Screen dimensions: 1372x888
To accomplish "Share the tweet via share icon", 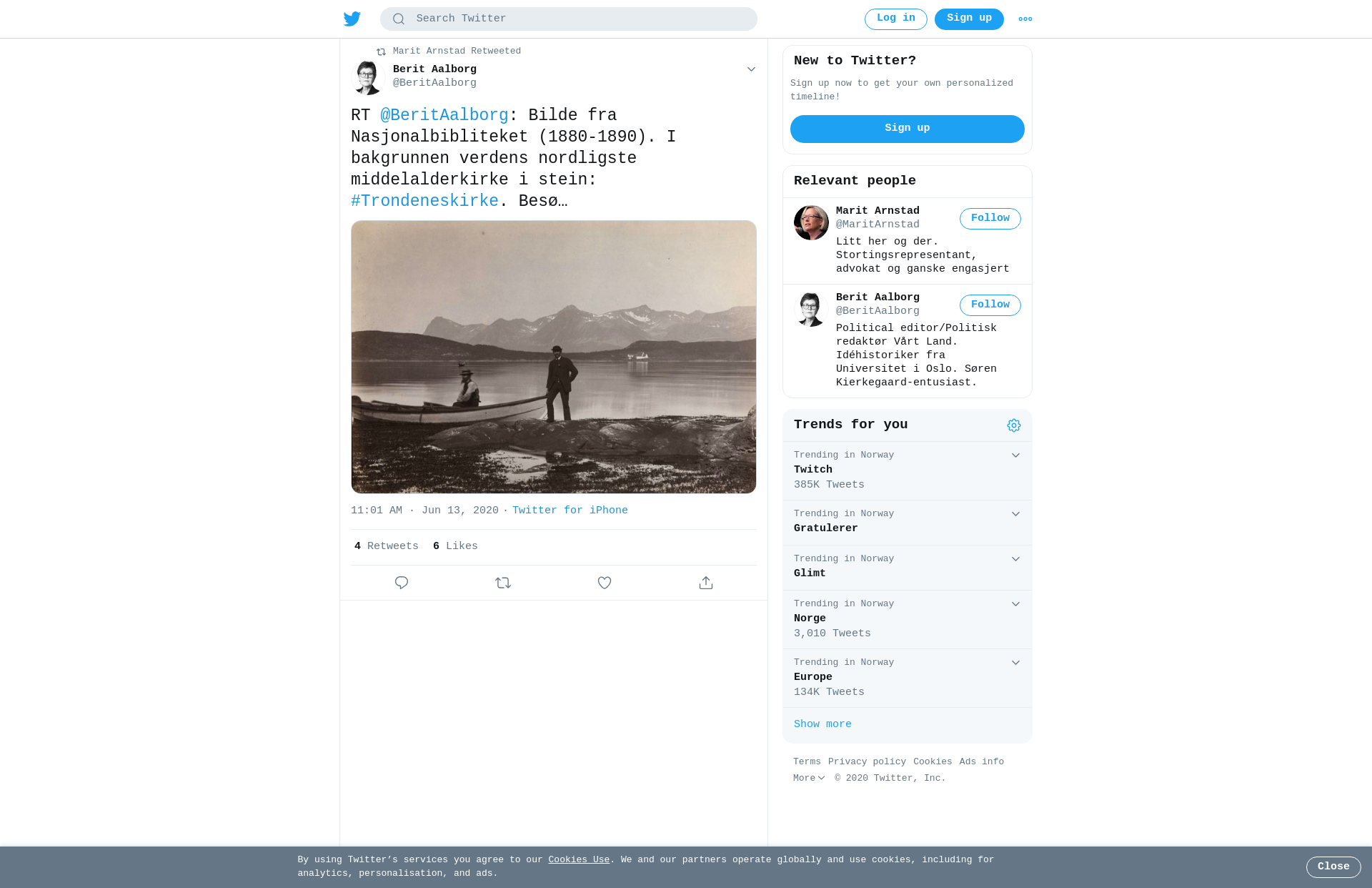I will tap(706, 583).
